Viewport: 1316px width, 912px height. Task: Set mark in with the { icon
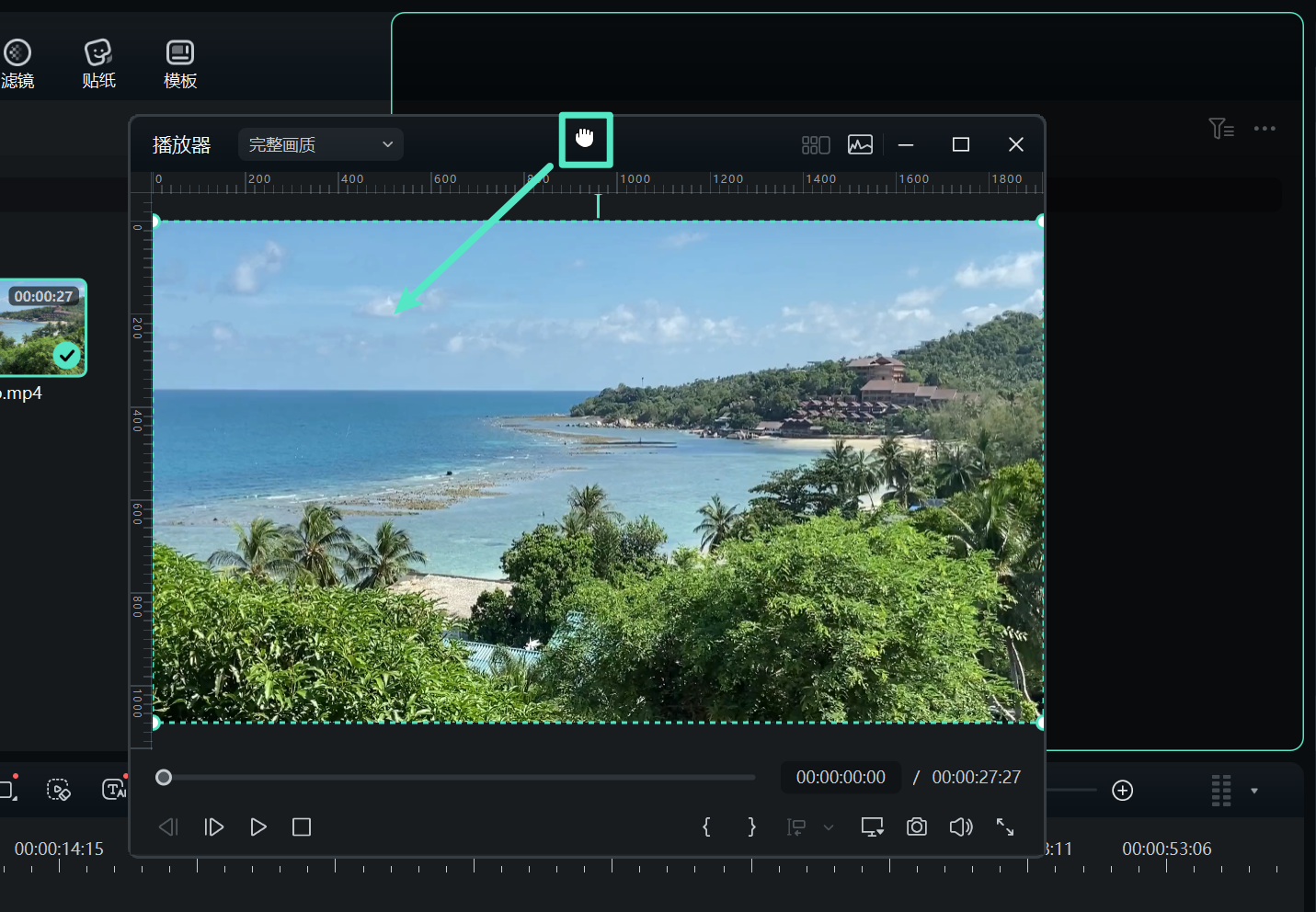[706, 827]
